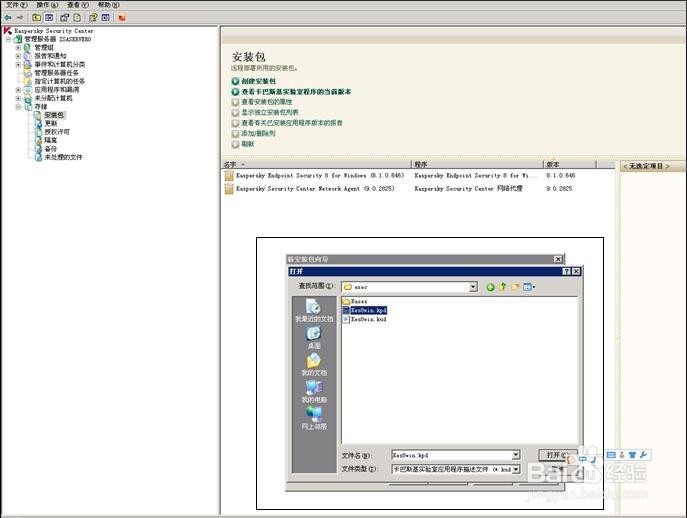The height and width of the screenshot is (518, 687).
Task: Click 显示独立安装包列表 link
Action: click(270, 112)
